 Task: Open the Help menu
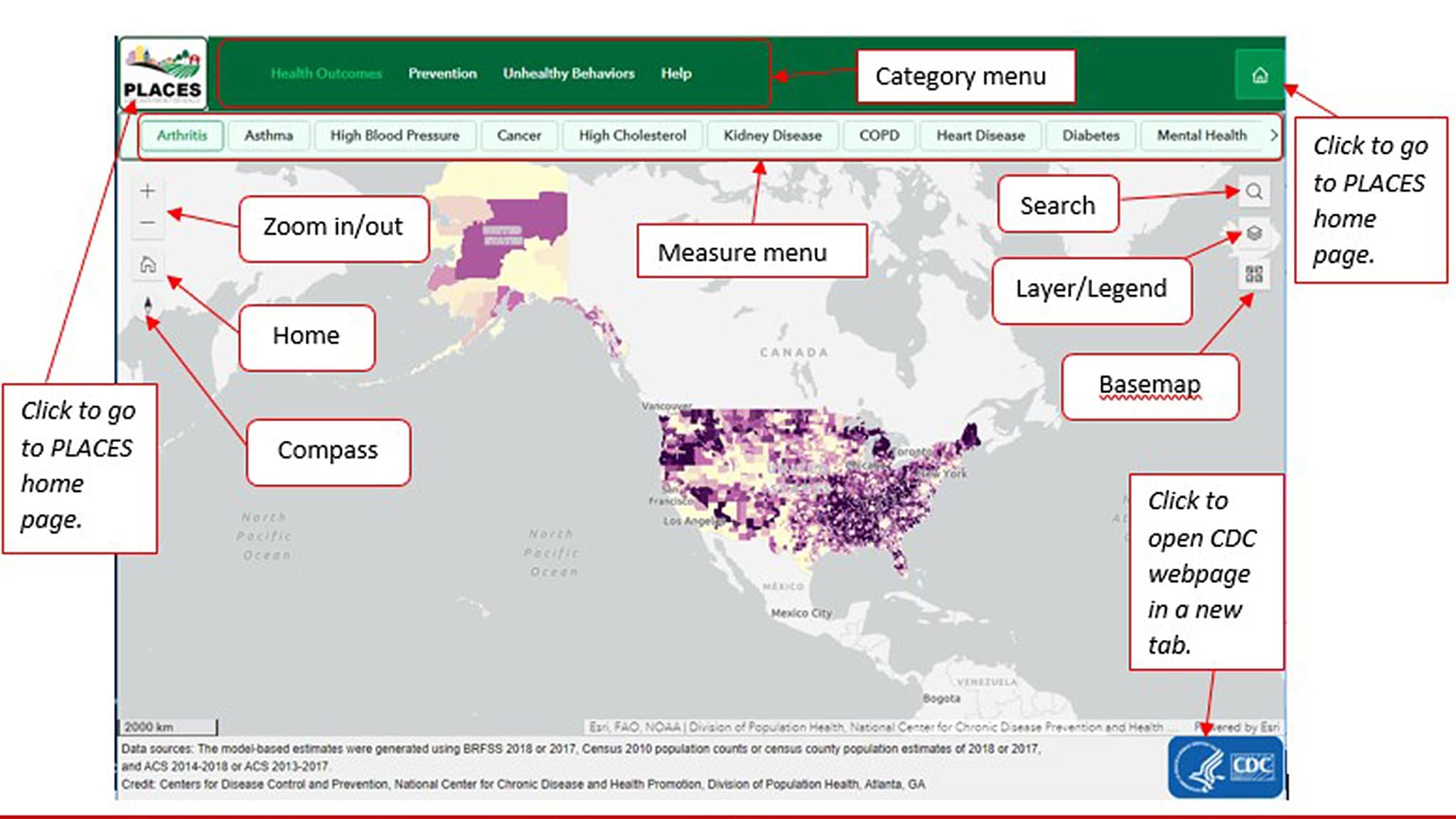[x=675, y=73]
